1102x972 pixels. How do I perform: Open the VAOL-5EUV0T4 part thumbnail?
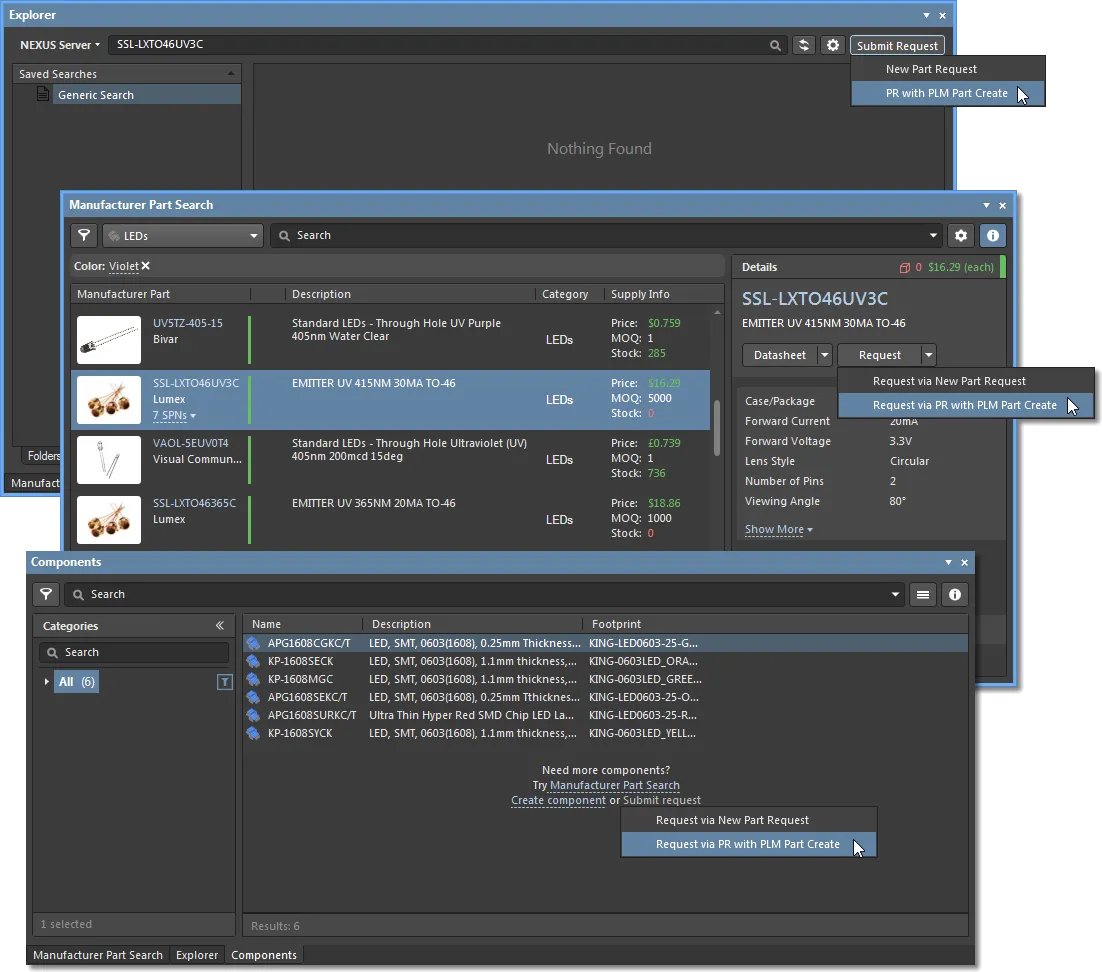point(109,460)
